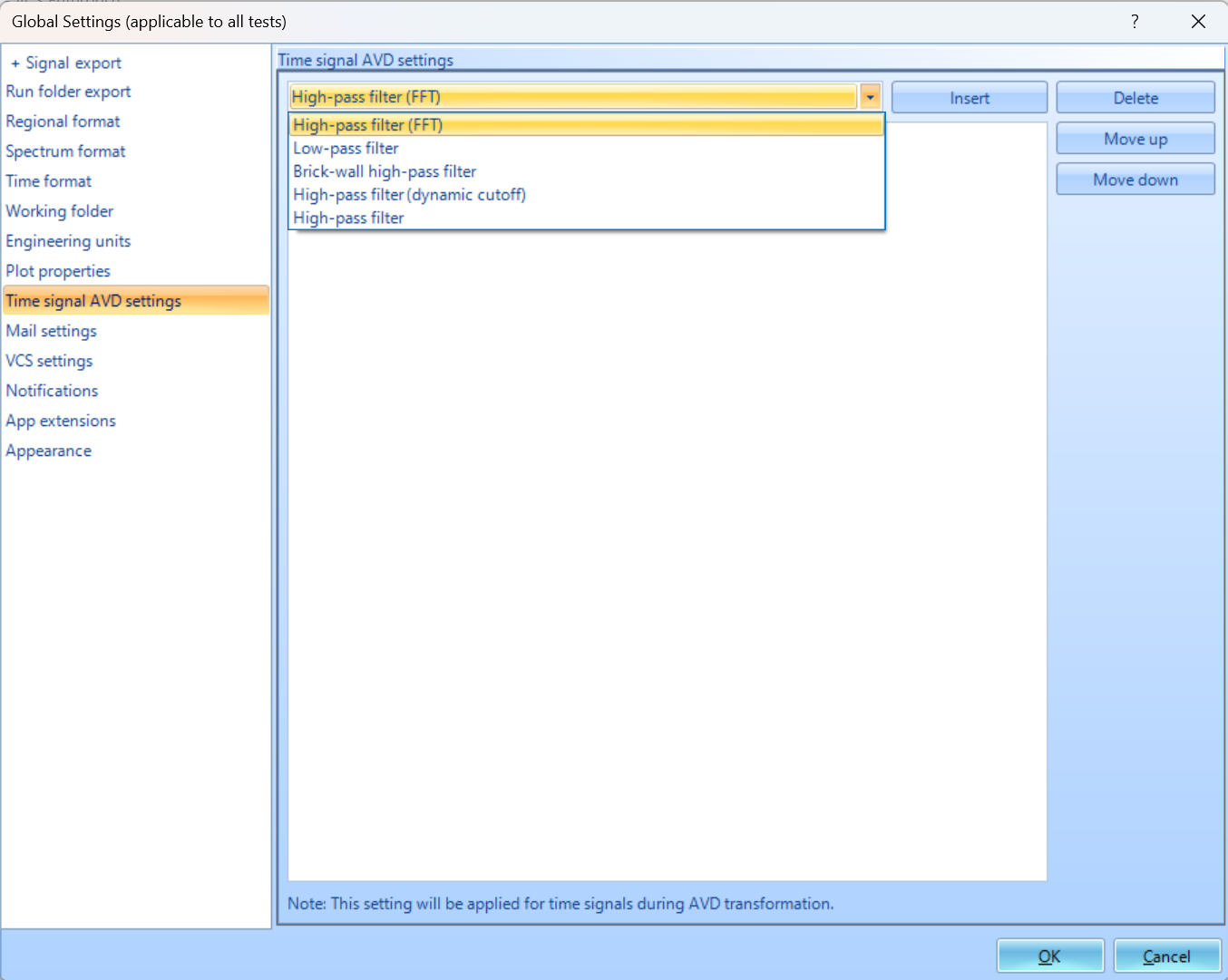Pick the plain High-pass filter option
Screen dimensions: 1228x980
[x=348, y=218]
